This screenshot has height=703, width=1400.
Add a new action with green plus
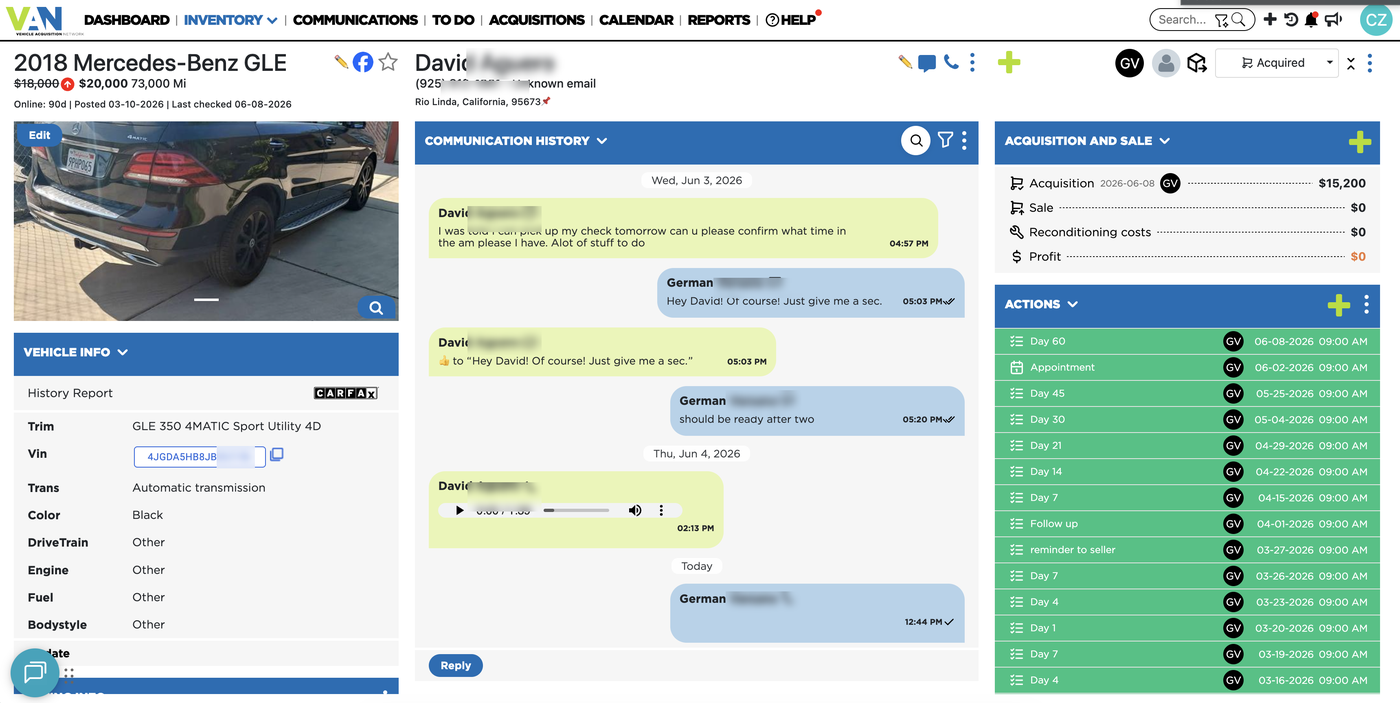click(x=1339, y=305)
